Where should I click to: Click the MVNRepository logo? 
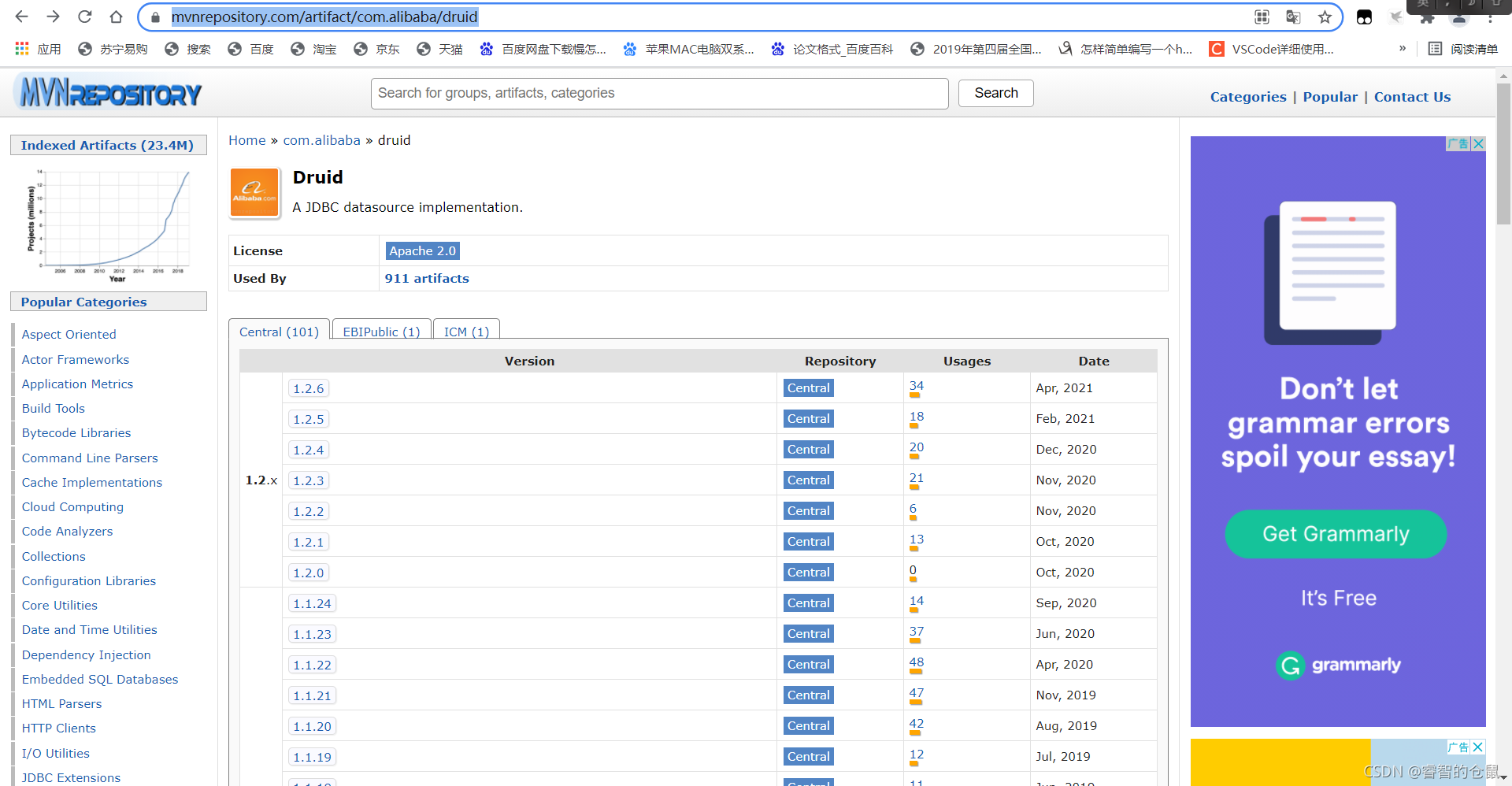pos(109,93)
